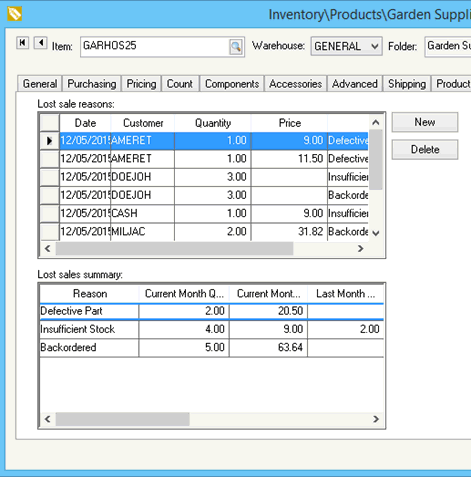Screen dimensions: 471x477
Task: Click the Delete button
Action: (425, 149)
